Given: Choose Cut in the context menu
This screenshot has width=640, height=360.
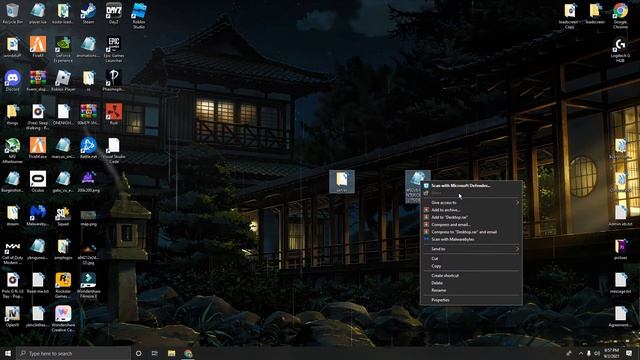Looking at the screenshot, I should (x=471, y=258).
